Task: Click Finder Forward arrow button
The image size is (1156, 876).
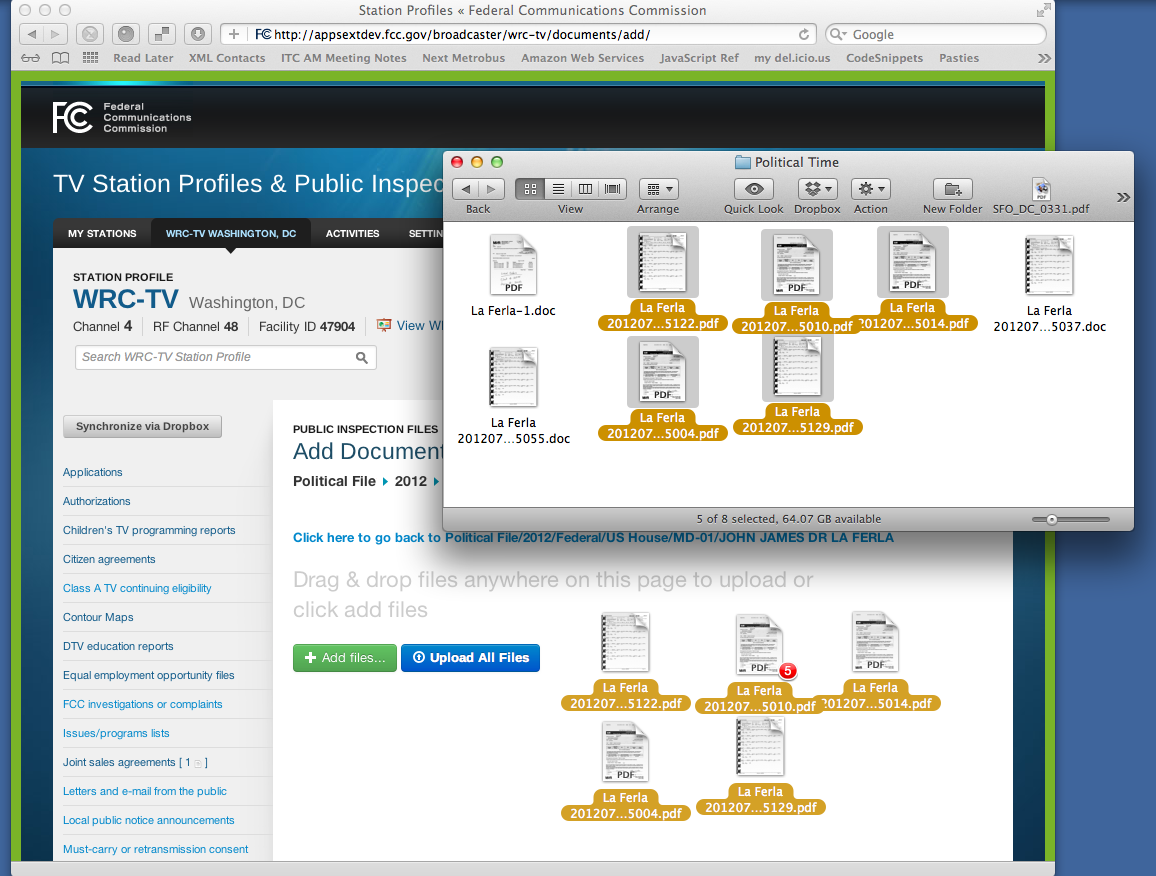Action: tap(491, 190)
